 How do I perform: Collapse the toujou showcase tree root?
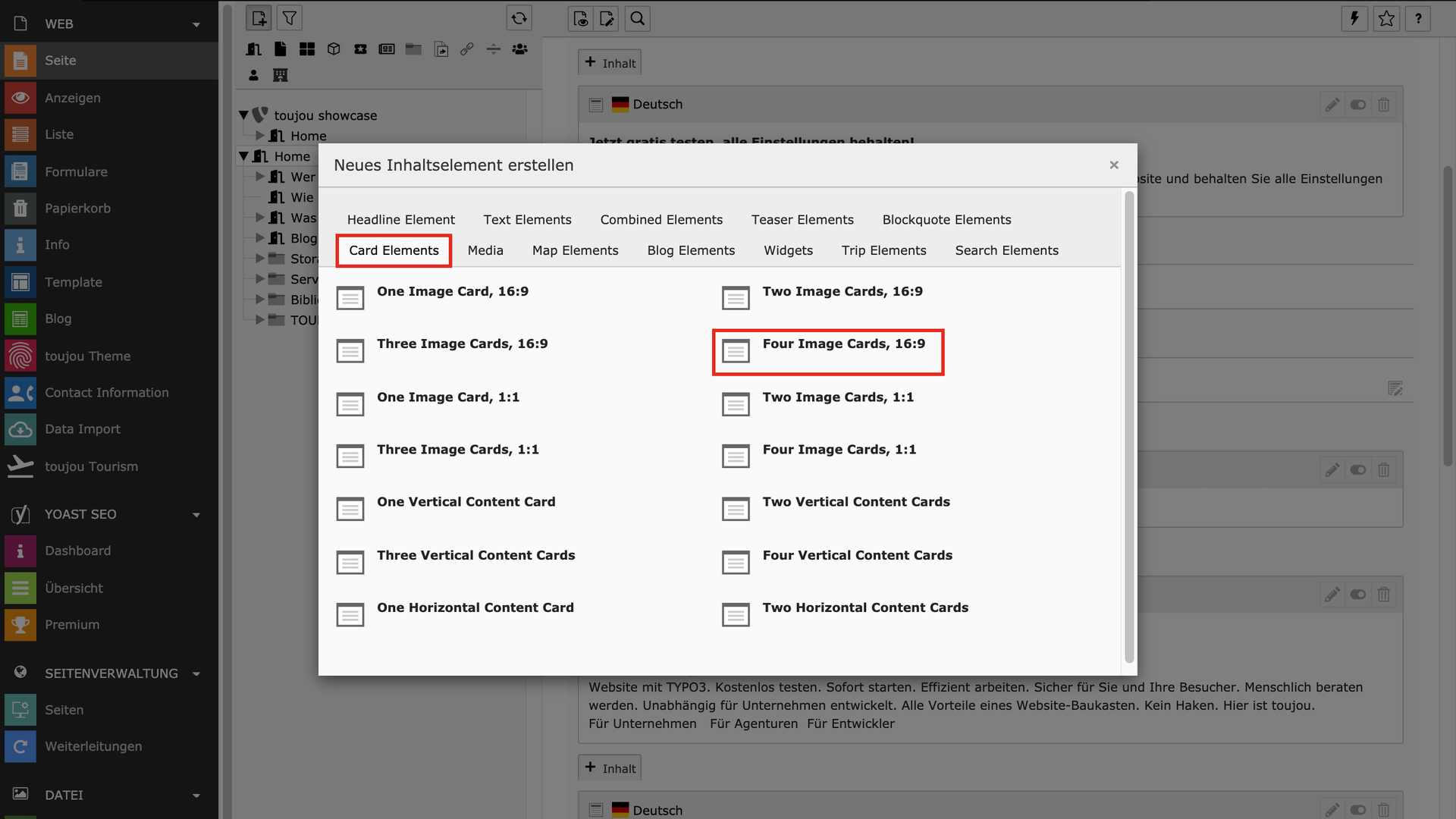click(243, 115)
